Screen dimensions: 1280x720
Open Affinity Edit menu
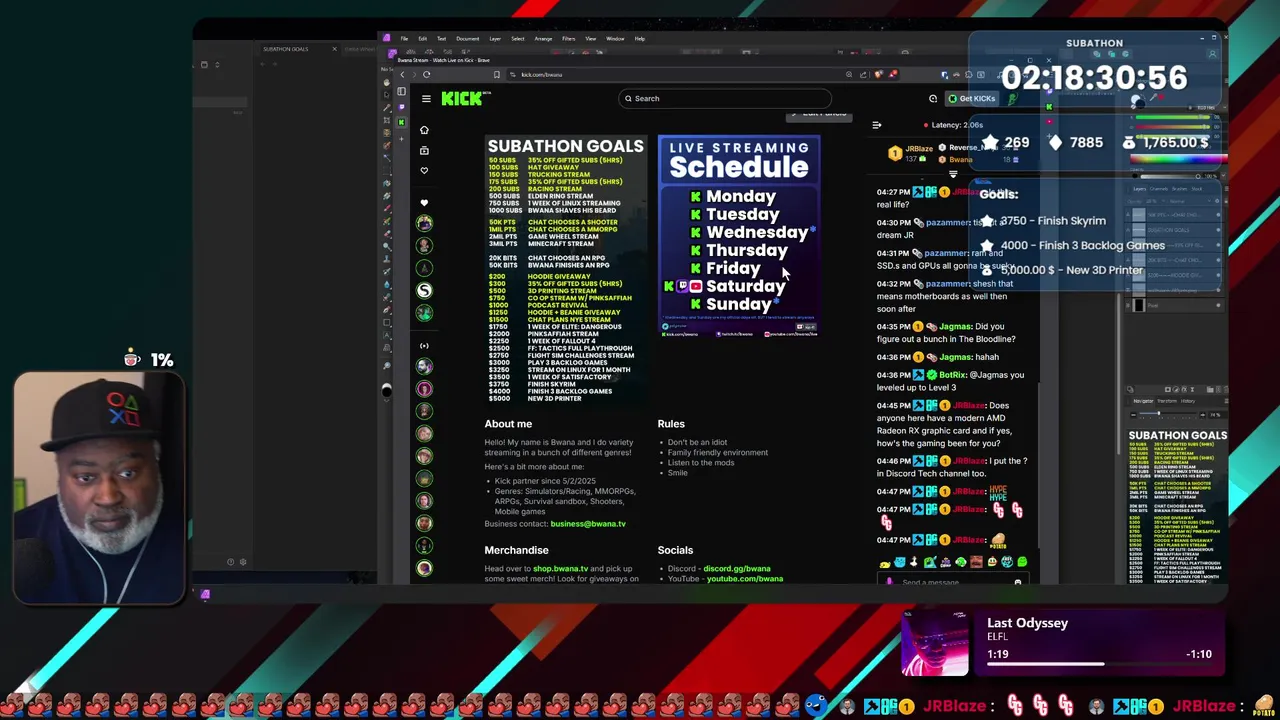point(422,38)
